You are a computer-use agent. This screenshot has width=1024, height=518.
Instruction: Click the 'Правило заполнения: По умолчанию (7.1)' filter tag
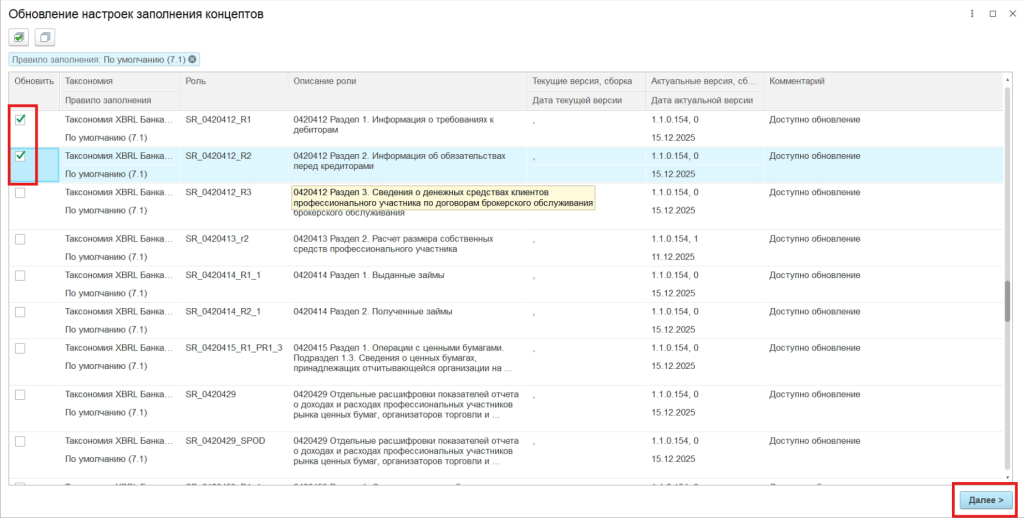click(x=98, y=60)
